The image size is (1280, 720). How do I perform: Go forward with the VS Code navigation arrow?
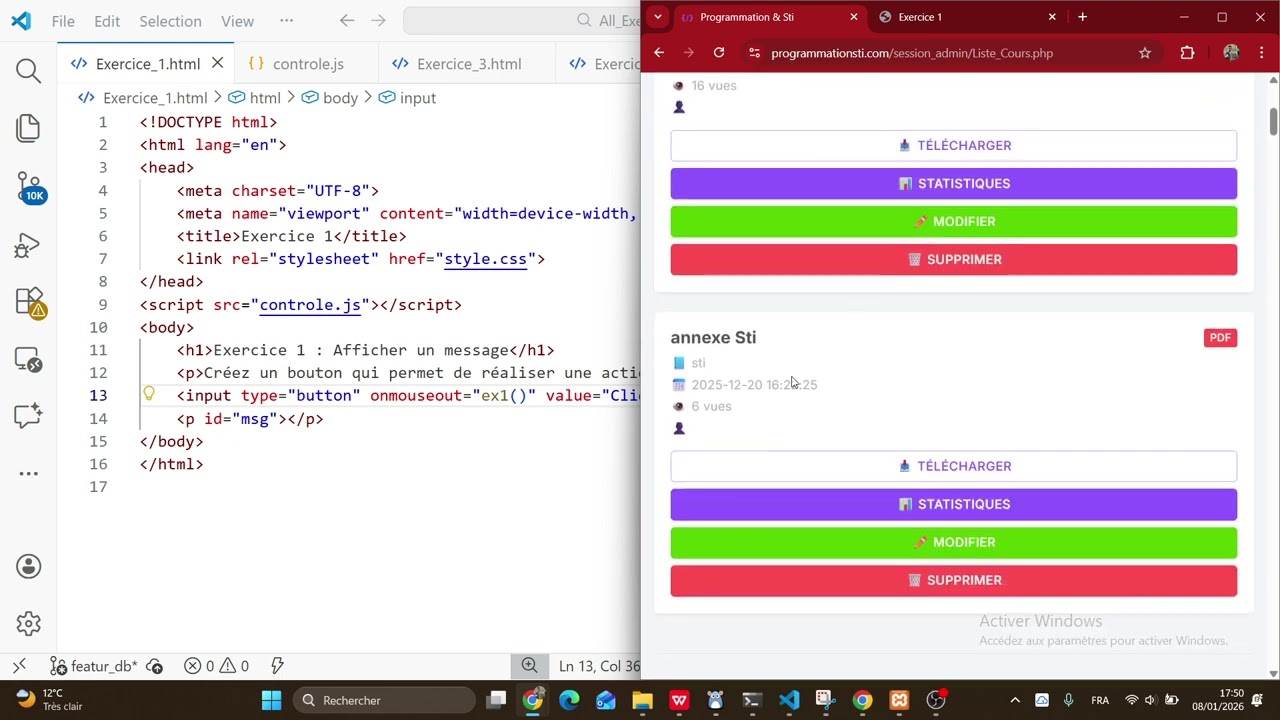378,21
